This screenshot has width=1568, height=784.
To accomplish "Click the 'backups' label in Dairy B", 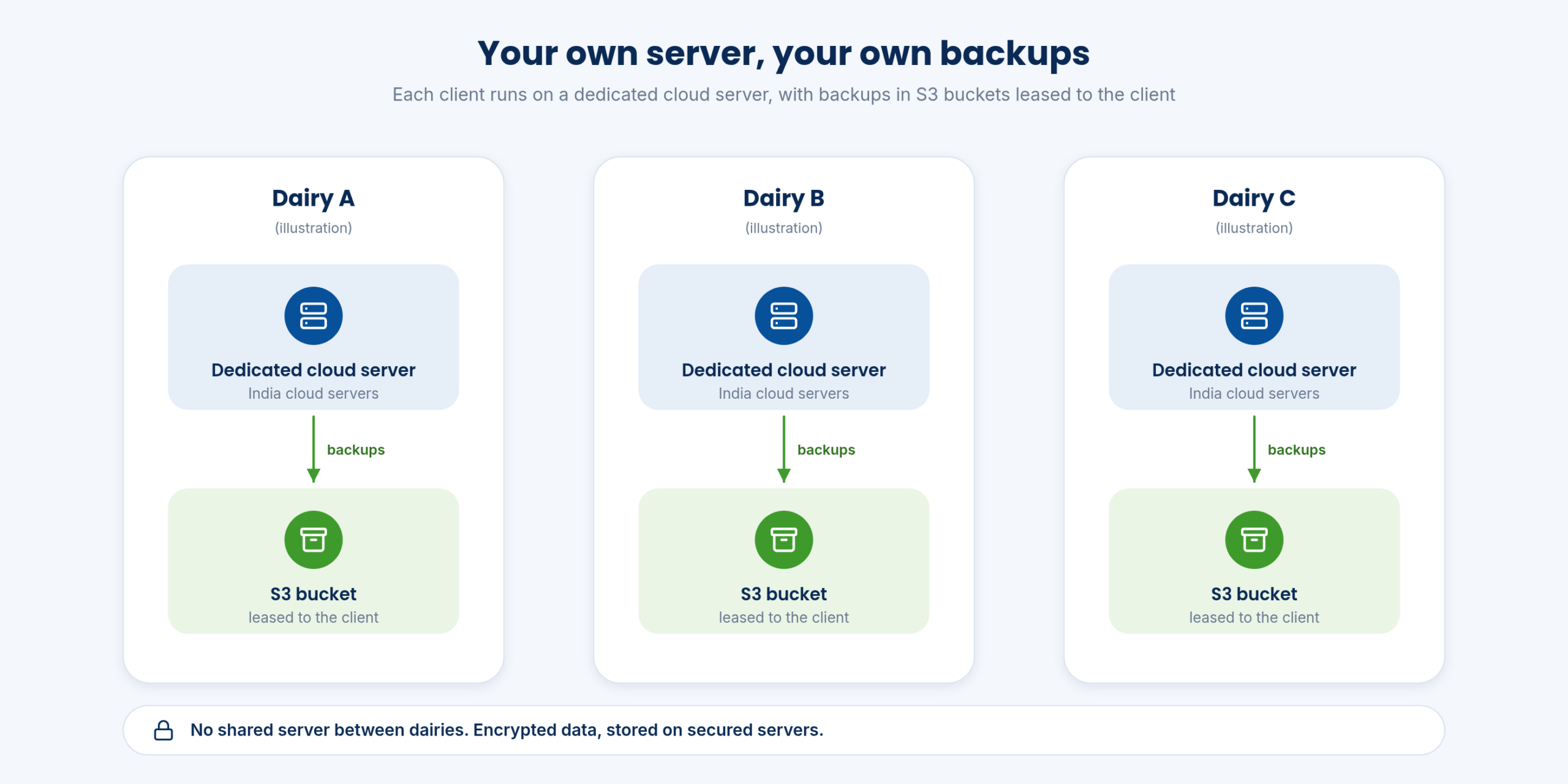I will (x=826, y=450).
